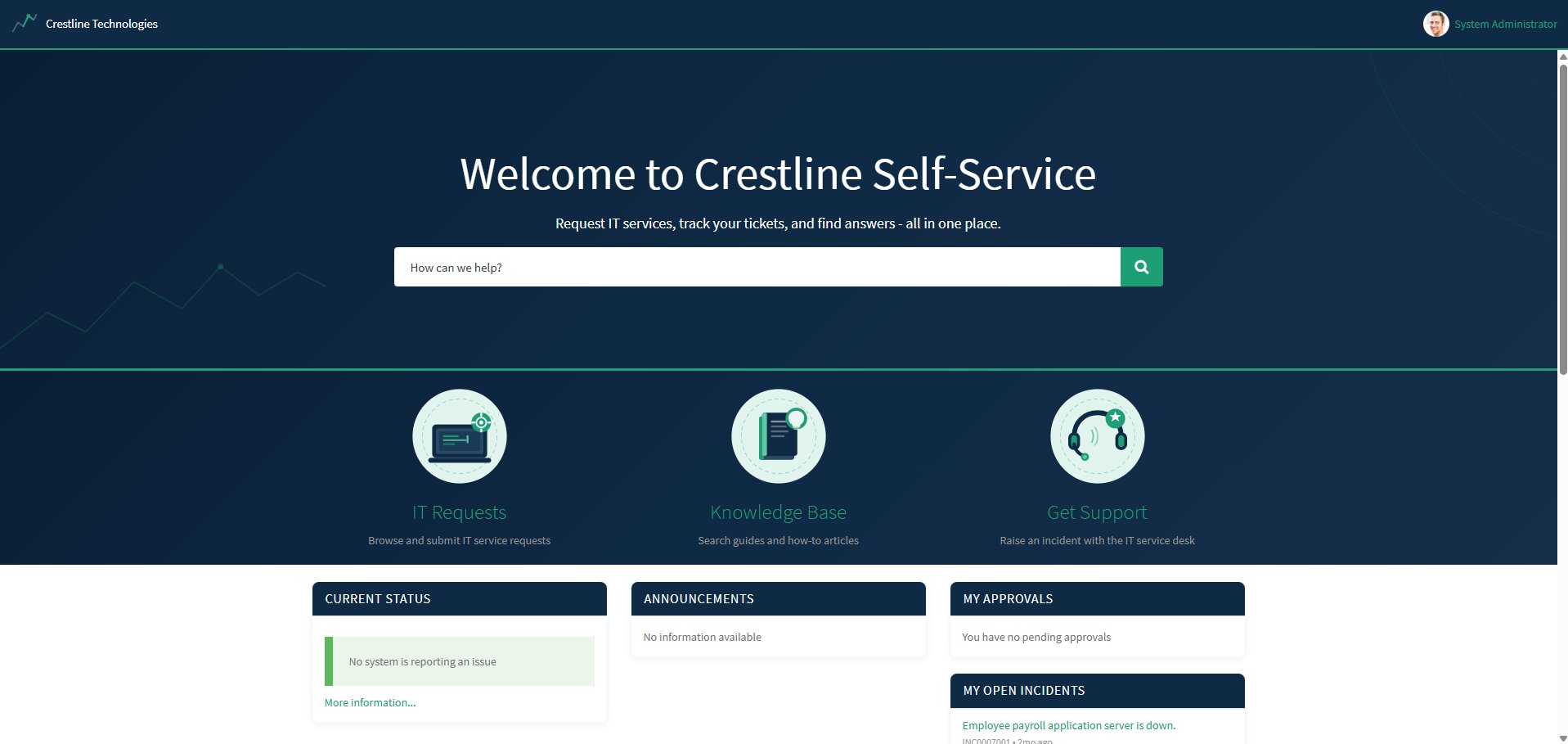The height and width of the screenshot is (744, 1568).
Task: Click 'Search guides and how-to articles' text
Action: [779, 540]
